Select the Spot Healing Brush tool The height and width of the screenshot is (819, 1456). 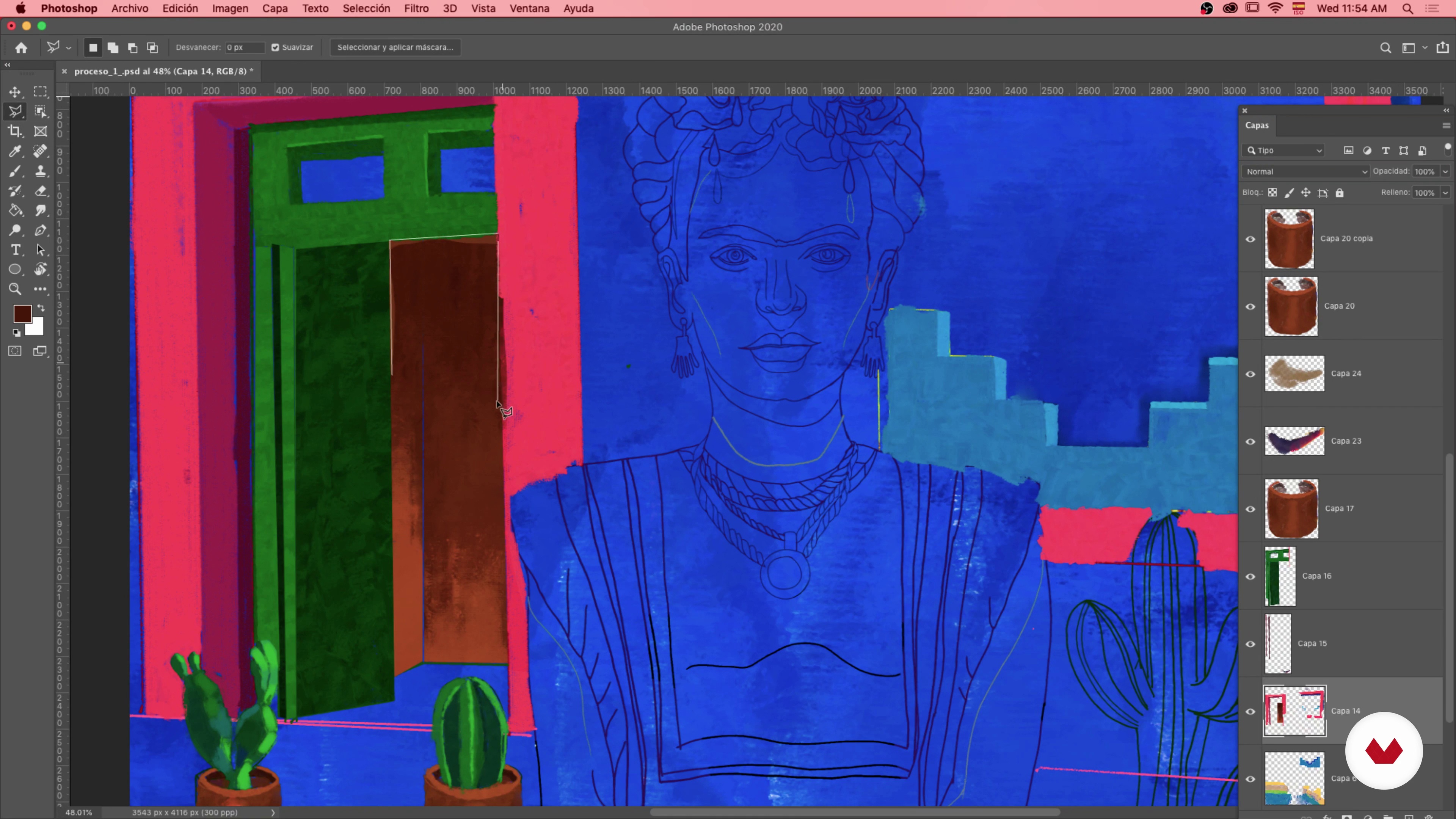40,151
